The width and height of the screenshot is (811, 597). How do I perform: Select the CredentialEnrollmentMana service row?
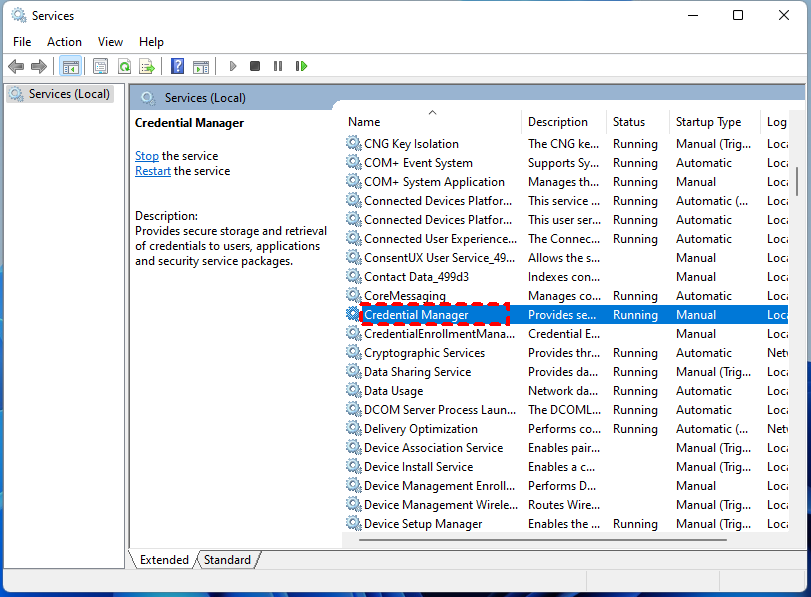coord(565,334)
